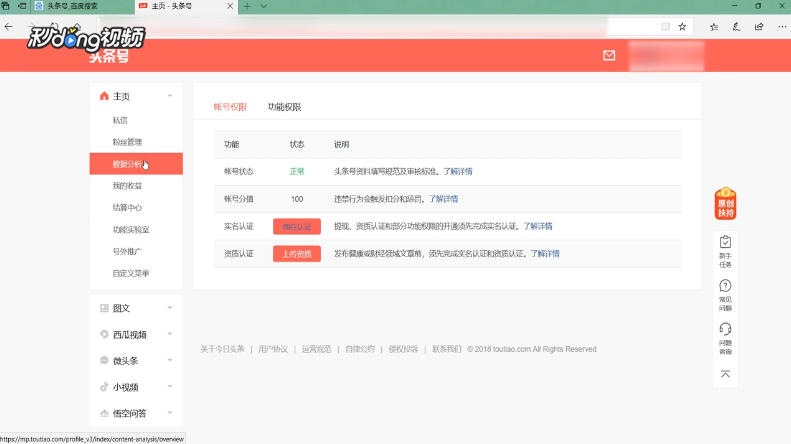Click the 正常 account status value
Viewport: 791px width, 444px height.
point(297,172)
